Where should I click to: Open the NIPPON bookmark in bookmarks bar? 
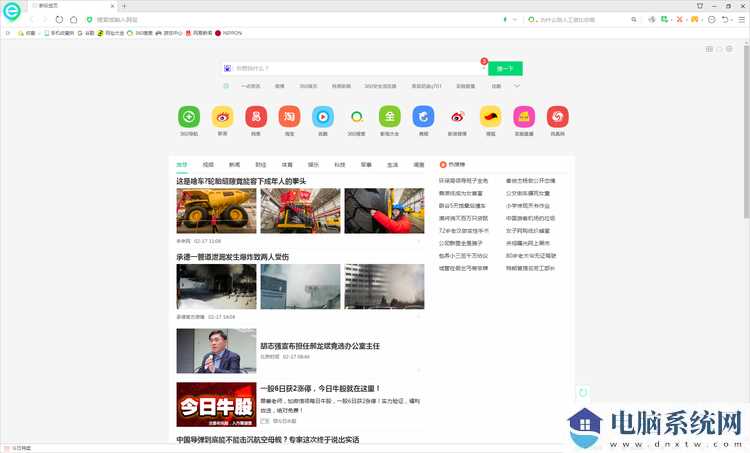229,33
